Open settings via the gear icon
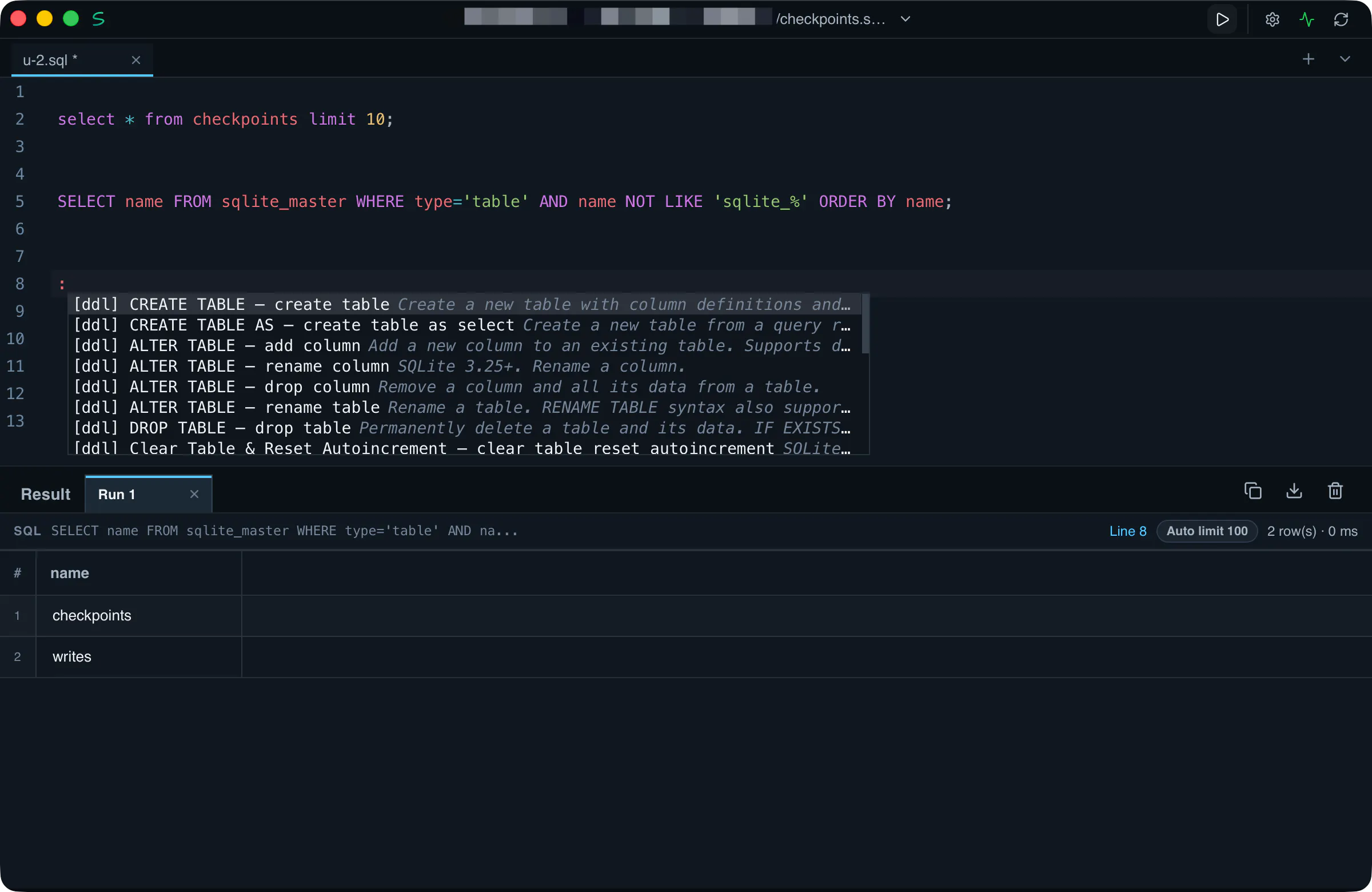1372x892 pixels. click(x=1272, y=19)
